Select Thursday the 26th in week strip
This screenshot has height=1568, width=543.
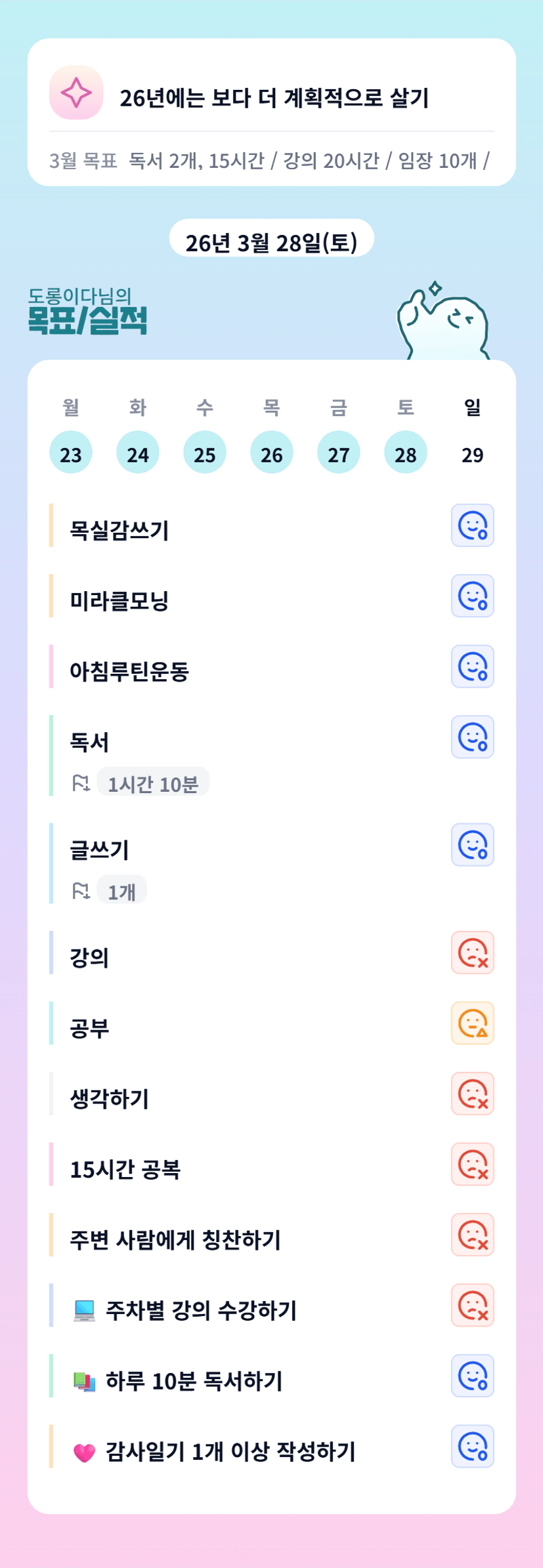tap(272, 453)
